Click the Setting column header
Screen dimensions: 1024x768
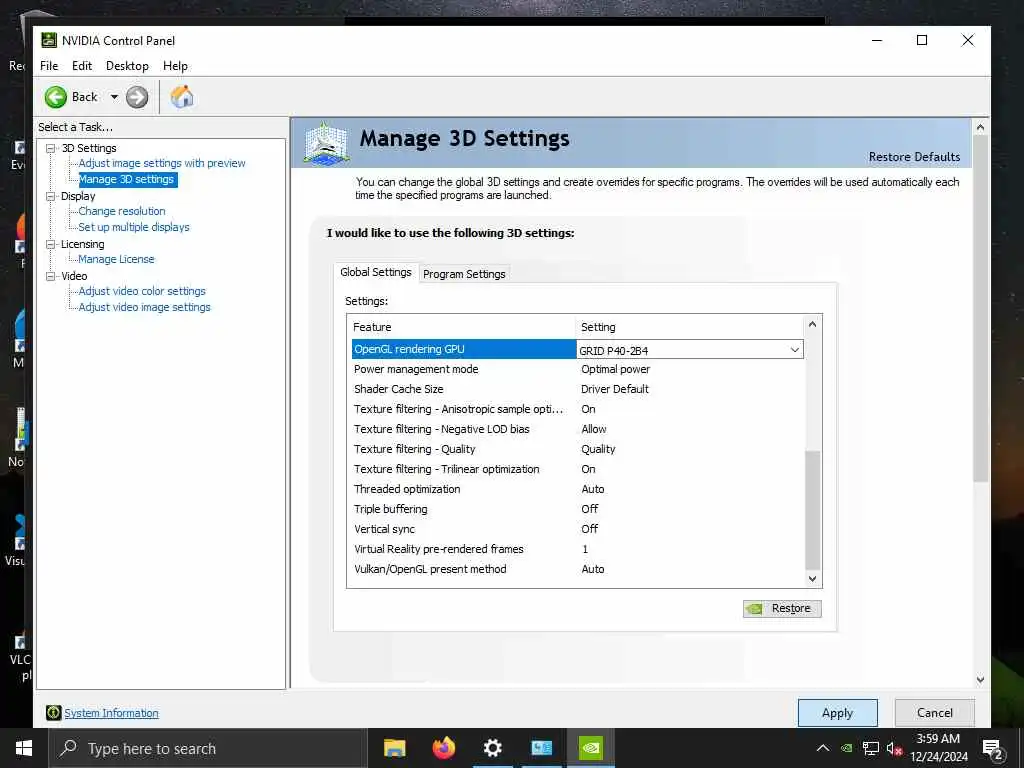(x=690, y=327)
